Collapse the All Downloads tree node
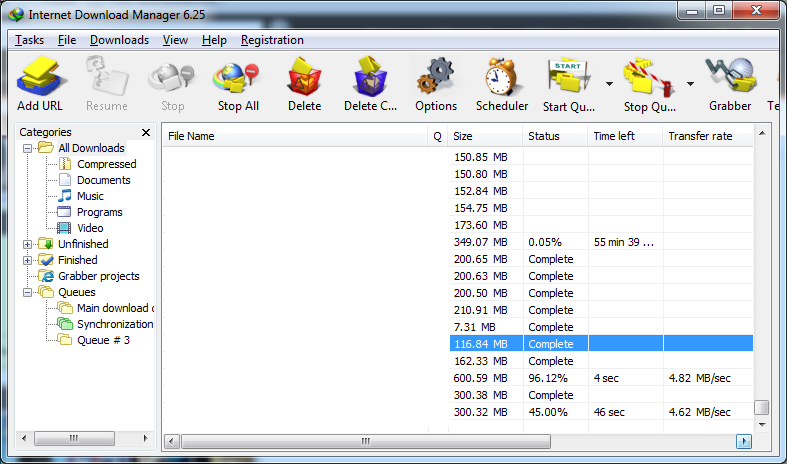 [28, 148]
